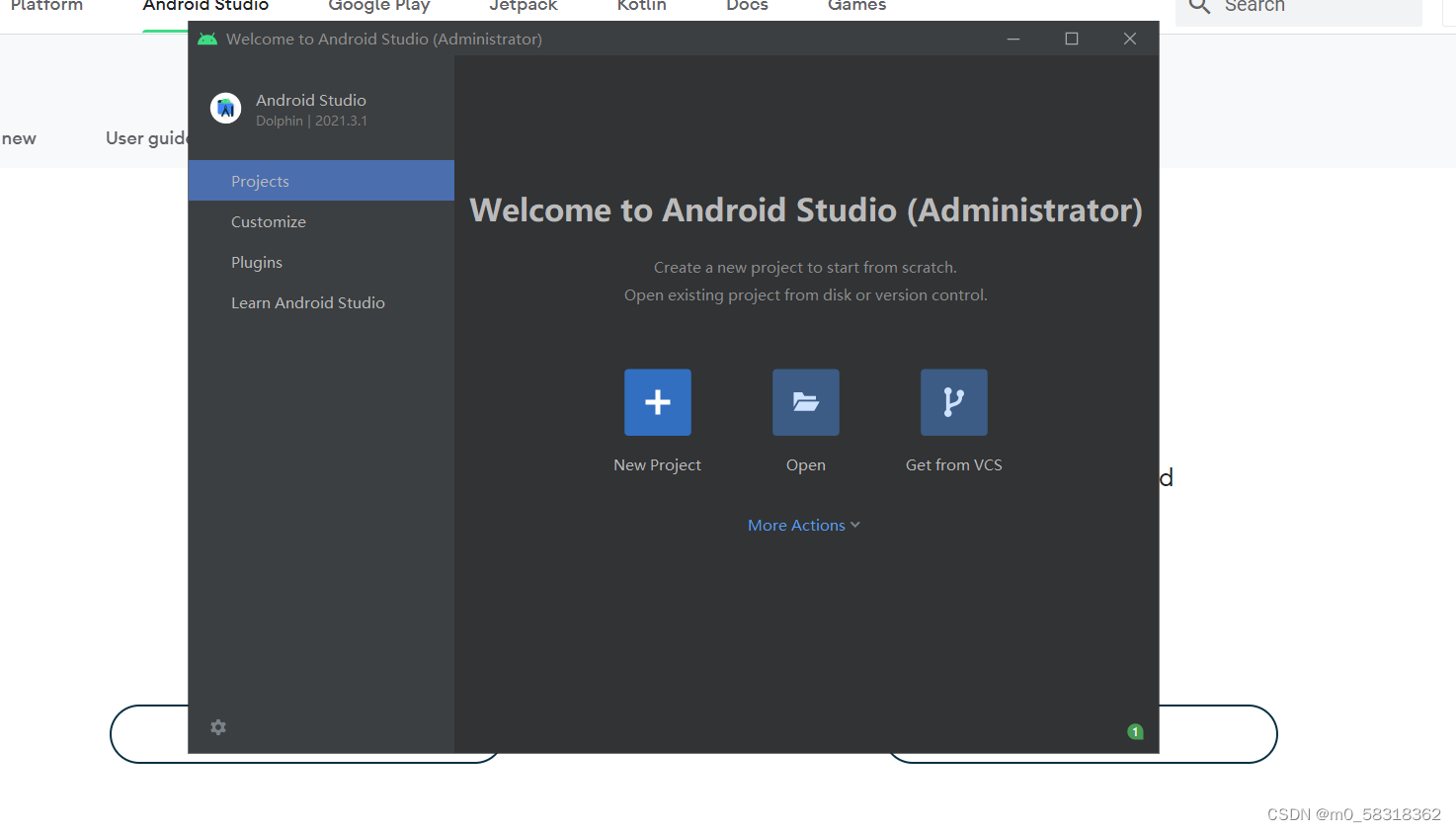Click the Open folder icon

click(806, 402)
